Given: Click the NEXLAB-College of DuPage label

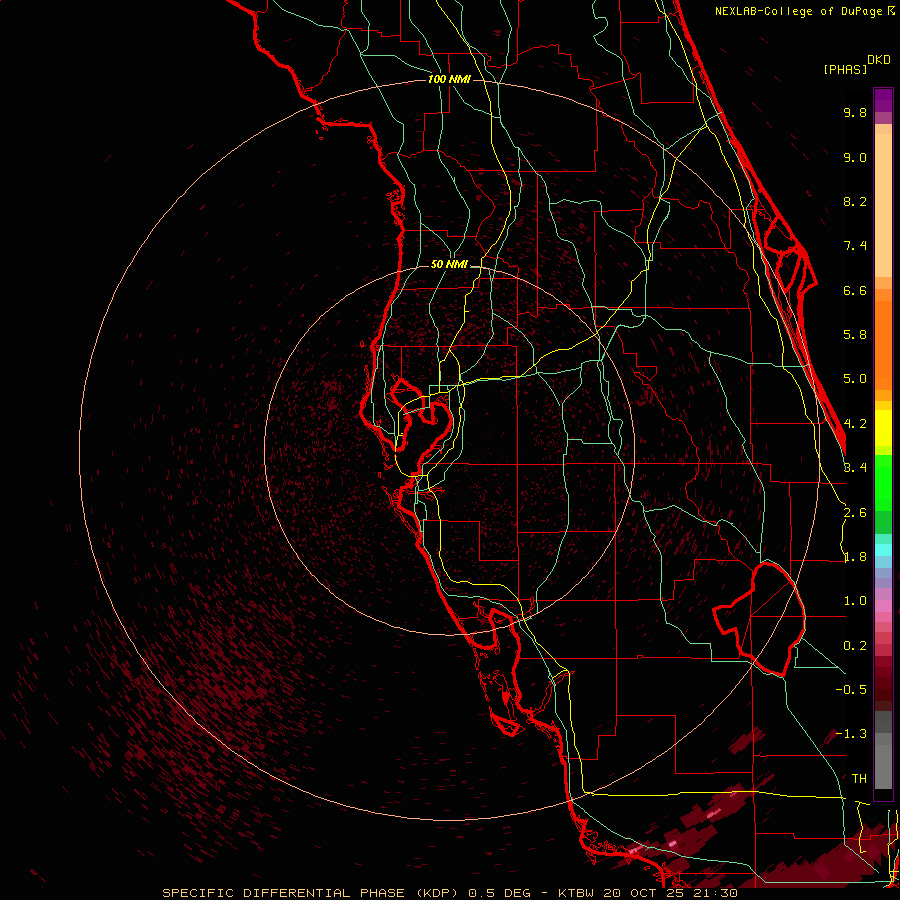Looking at the screenshot, I should (x=800, y=11).
